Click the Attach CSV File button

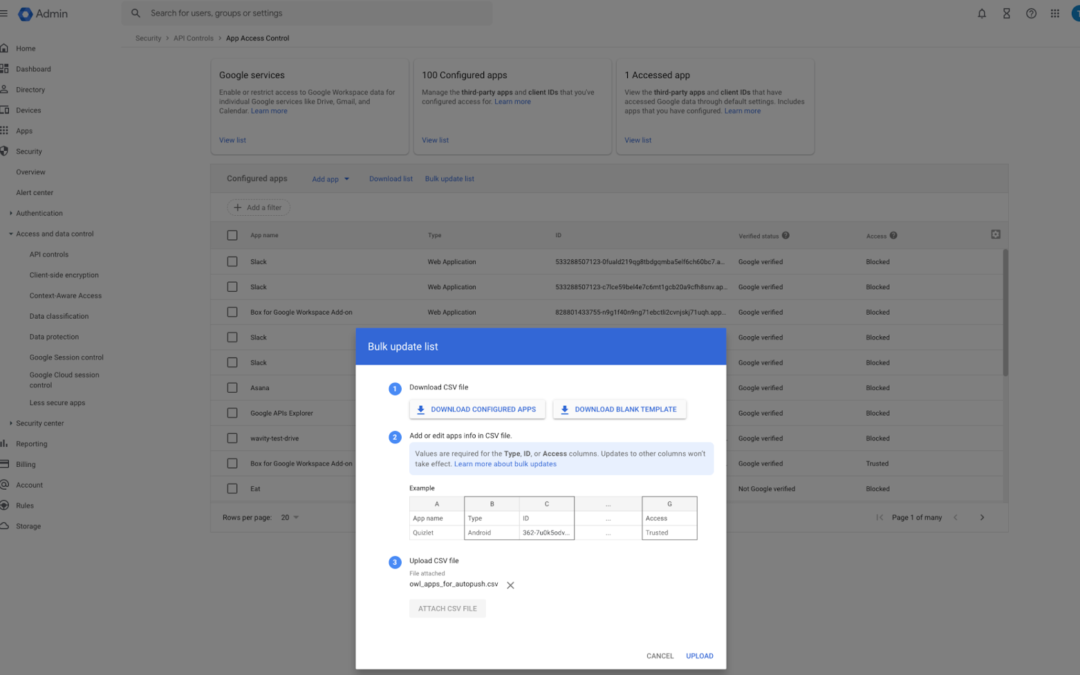[447, 609]
